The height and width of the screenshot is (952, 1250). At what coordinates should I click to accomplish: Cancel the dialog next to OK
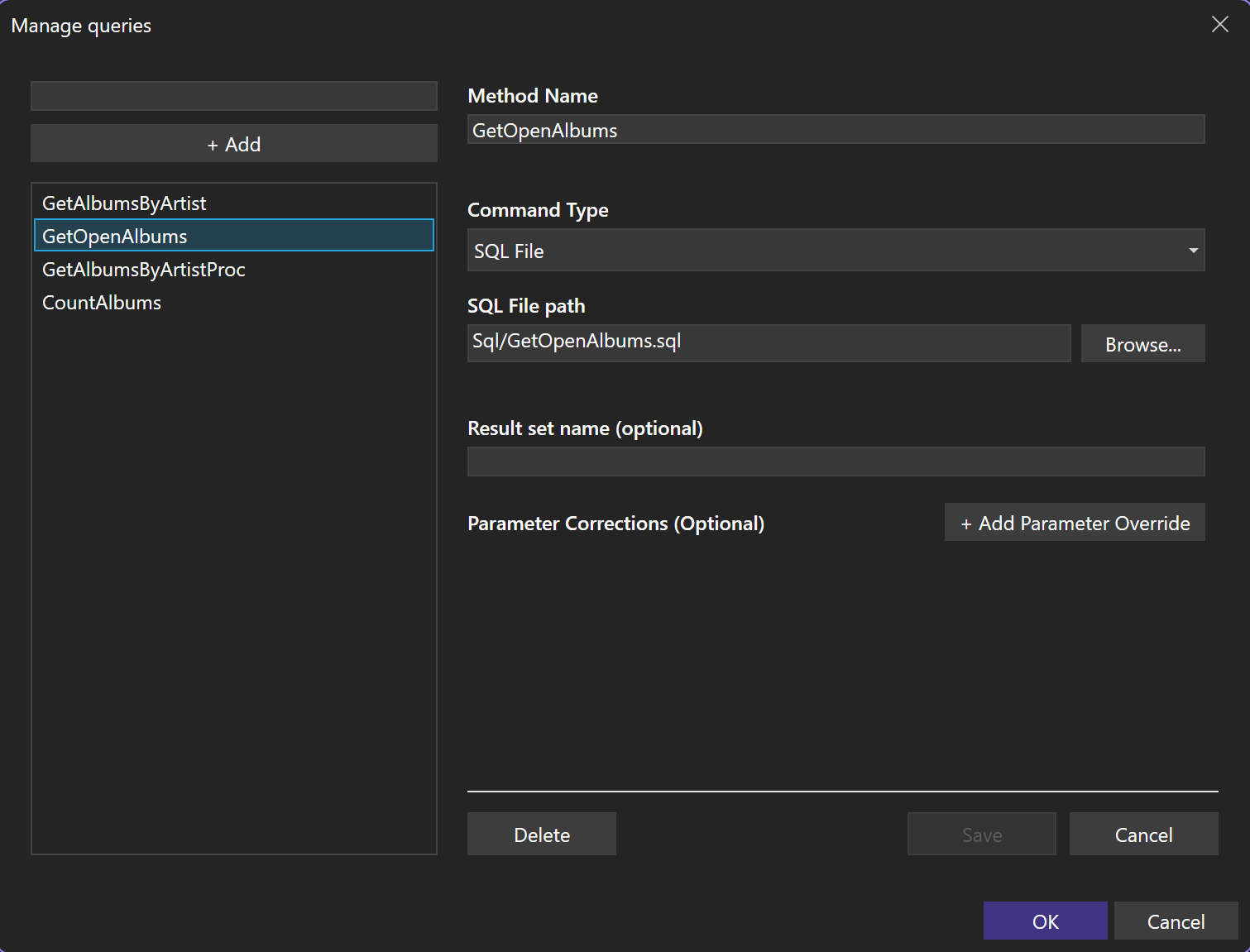(x=1176, y=921)
